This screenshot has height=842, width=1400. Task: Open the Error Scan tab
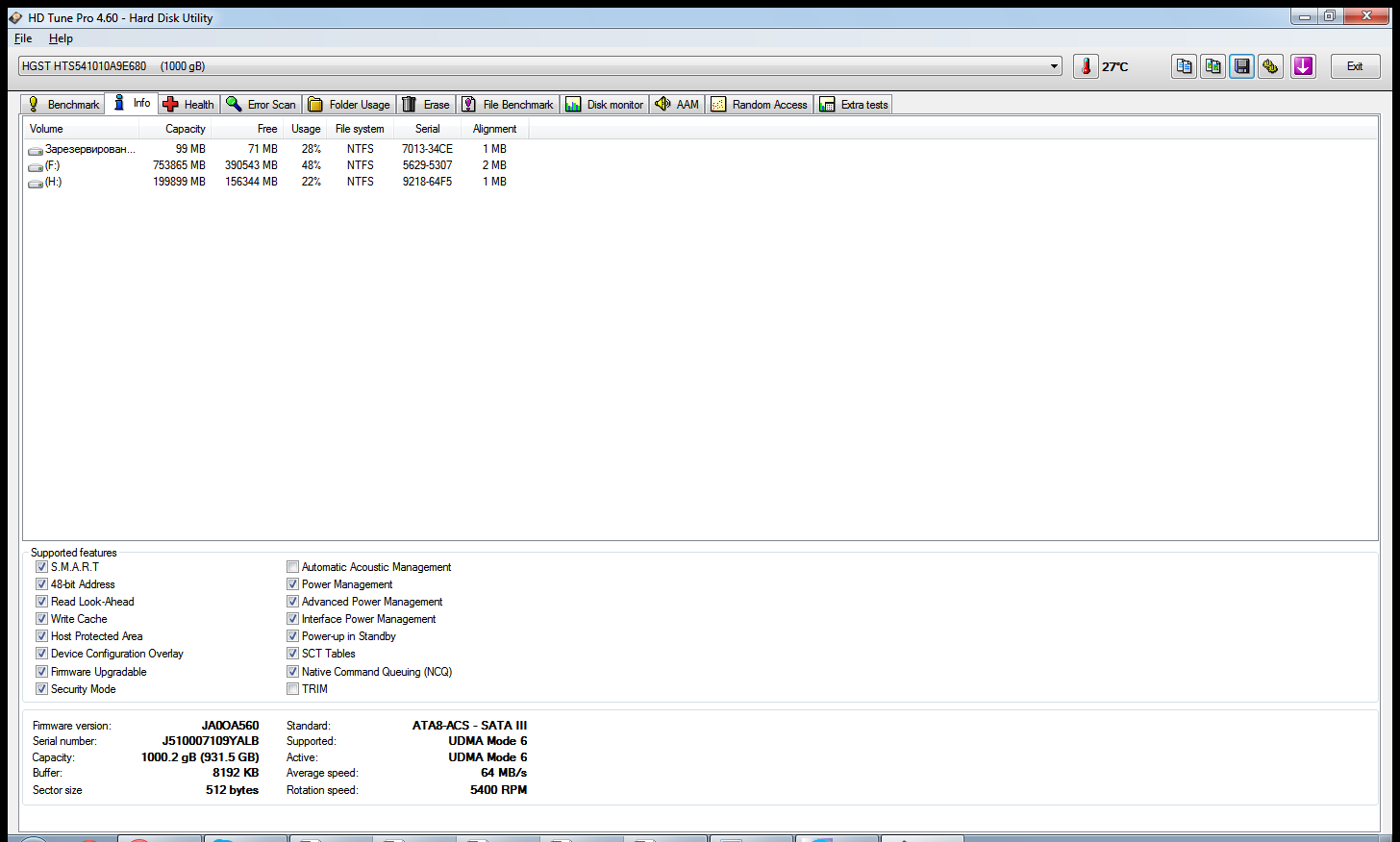click(262, 104)
